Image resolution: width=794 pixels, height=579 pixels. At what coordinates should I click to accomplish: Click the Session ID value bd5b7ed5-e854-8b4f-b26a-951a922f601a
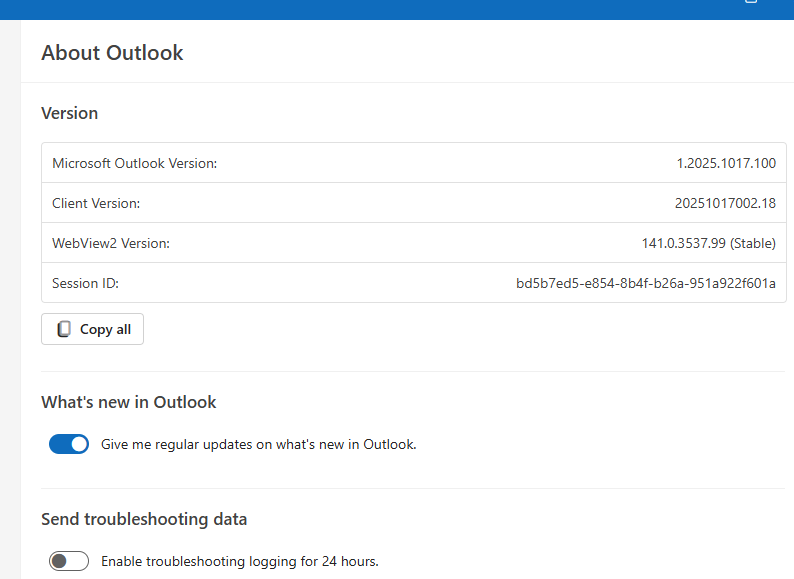coord(646,283)
